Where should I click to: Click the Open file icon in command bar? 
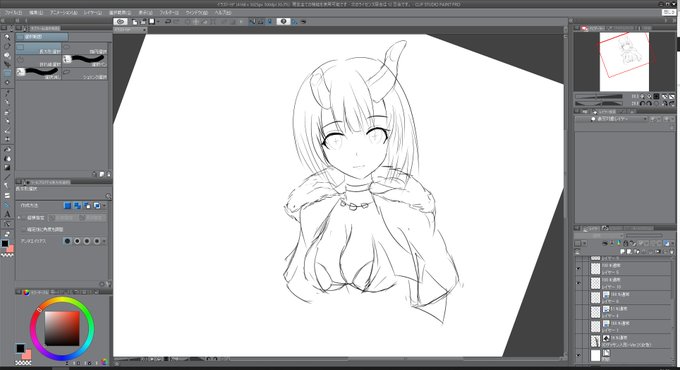click(x=143, y=21)
